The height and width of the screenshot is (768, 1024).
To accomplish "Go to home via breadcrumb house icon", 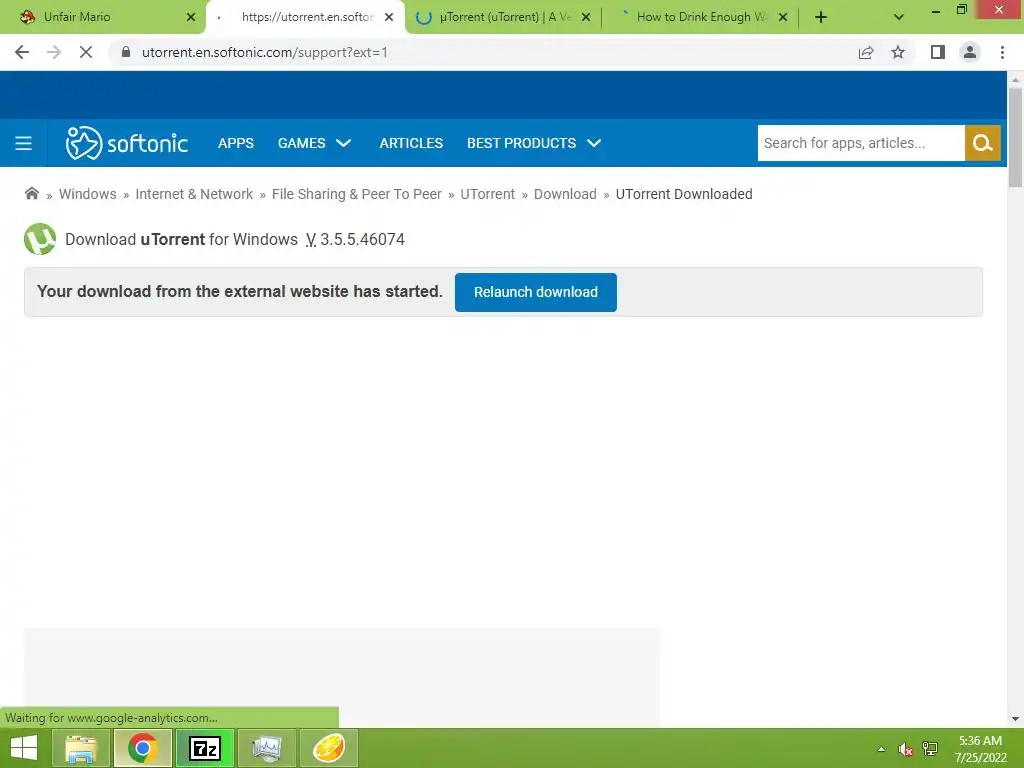I will pos(31,193).
